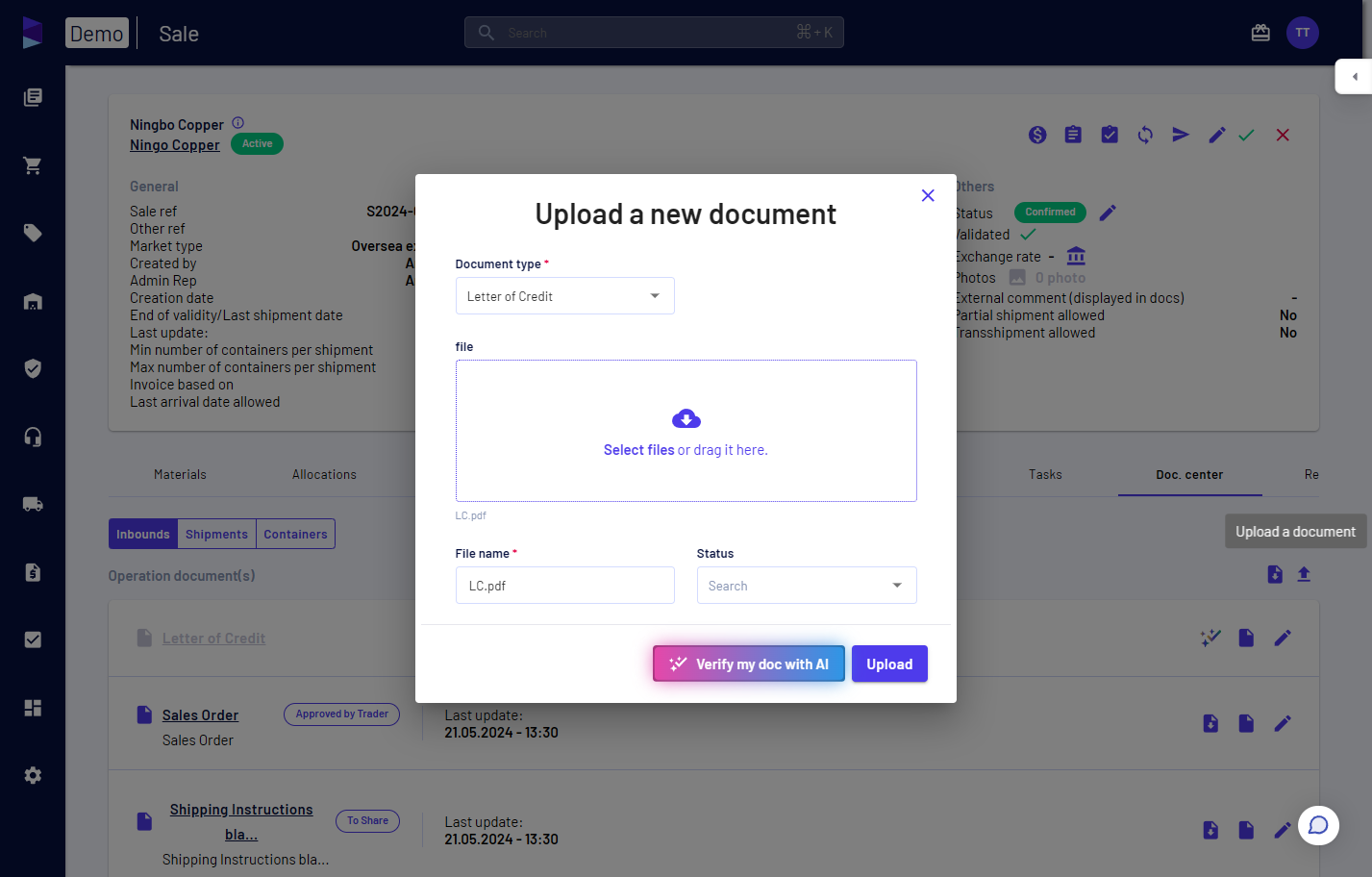Switch to the Tasks tab
This screenshot has height=877, width=1372.
pos(1045,475)
